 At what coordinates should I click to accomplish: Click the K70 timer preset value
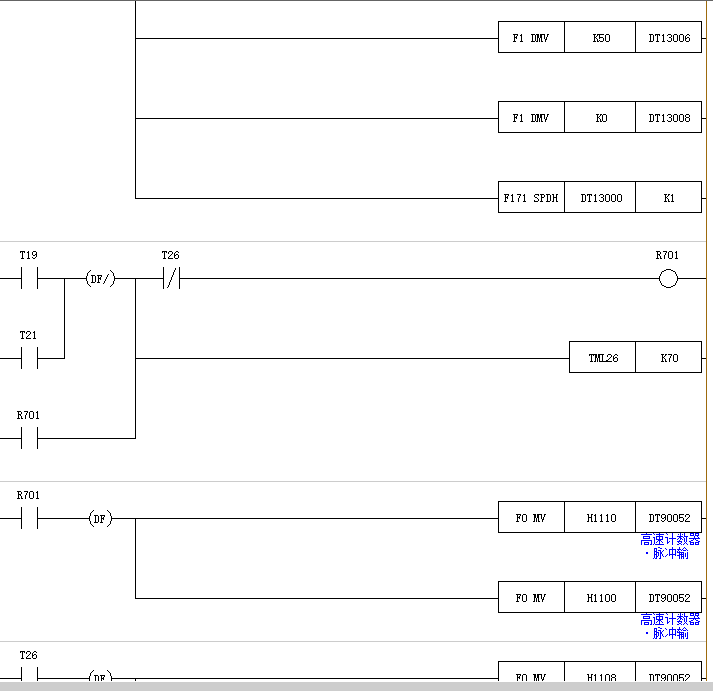coord(668,358)
